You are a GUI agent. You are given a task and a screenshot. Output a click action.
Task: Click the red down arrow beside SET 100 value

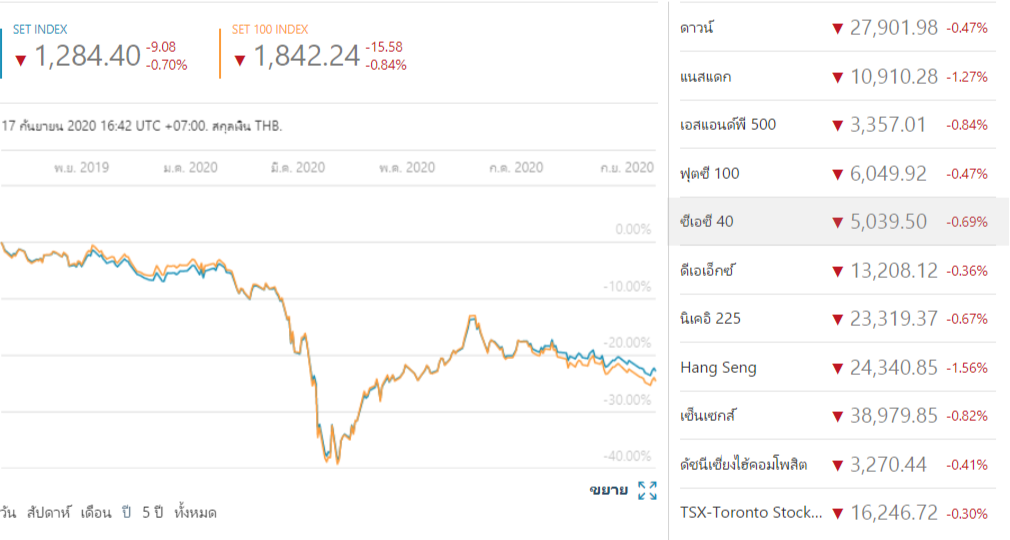tap(240, 60)
